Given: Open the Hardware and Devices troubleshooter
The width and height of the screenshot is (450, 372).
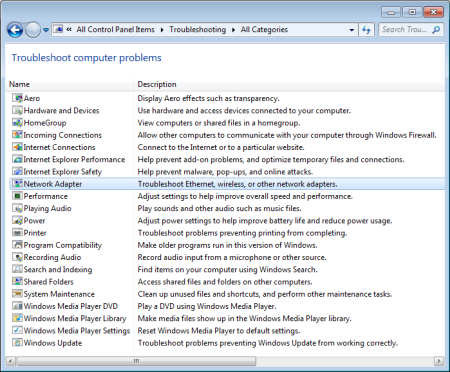Looking at the screenshot, I should (61, 110).
